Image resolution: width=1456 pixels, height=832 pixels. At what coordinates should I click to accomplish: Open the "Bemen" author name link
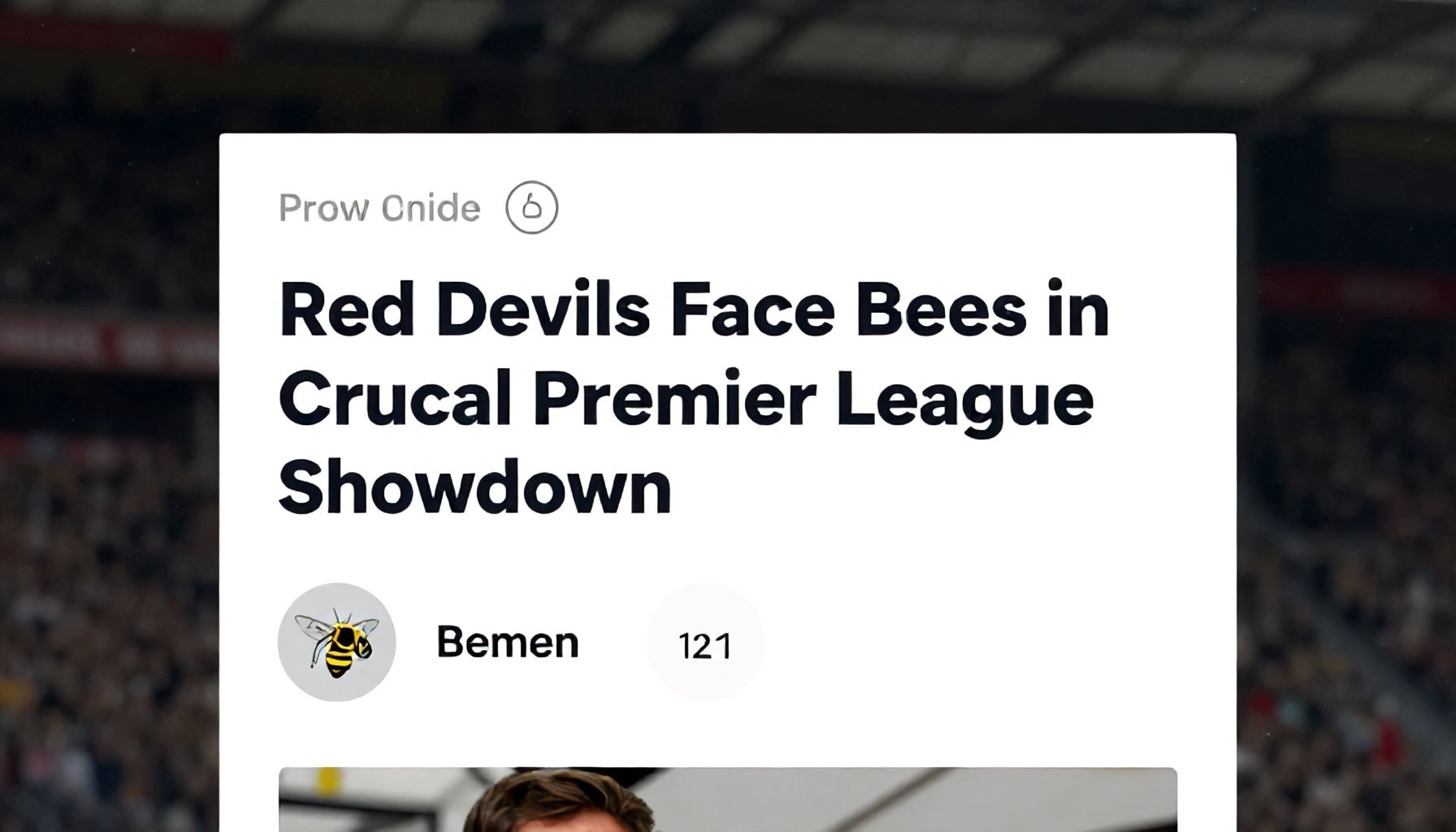click(508, 642)
